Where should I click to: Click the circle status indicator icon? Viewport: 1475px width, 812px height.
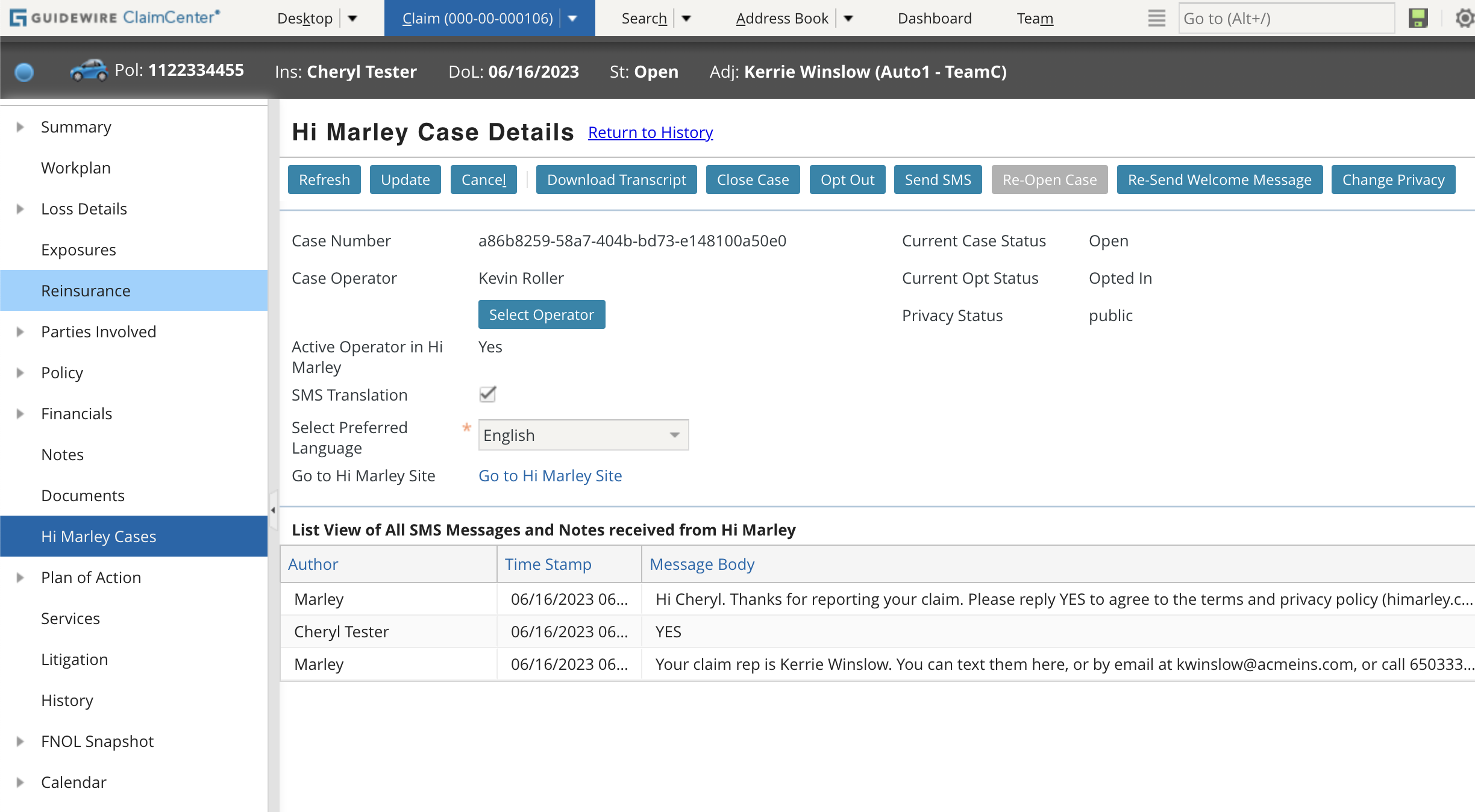click(24, 72)
